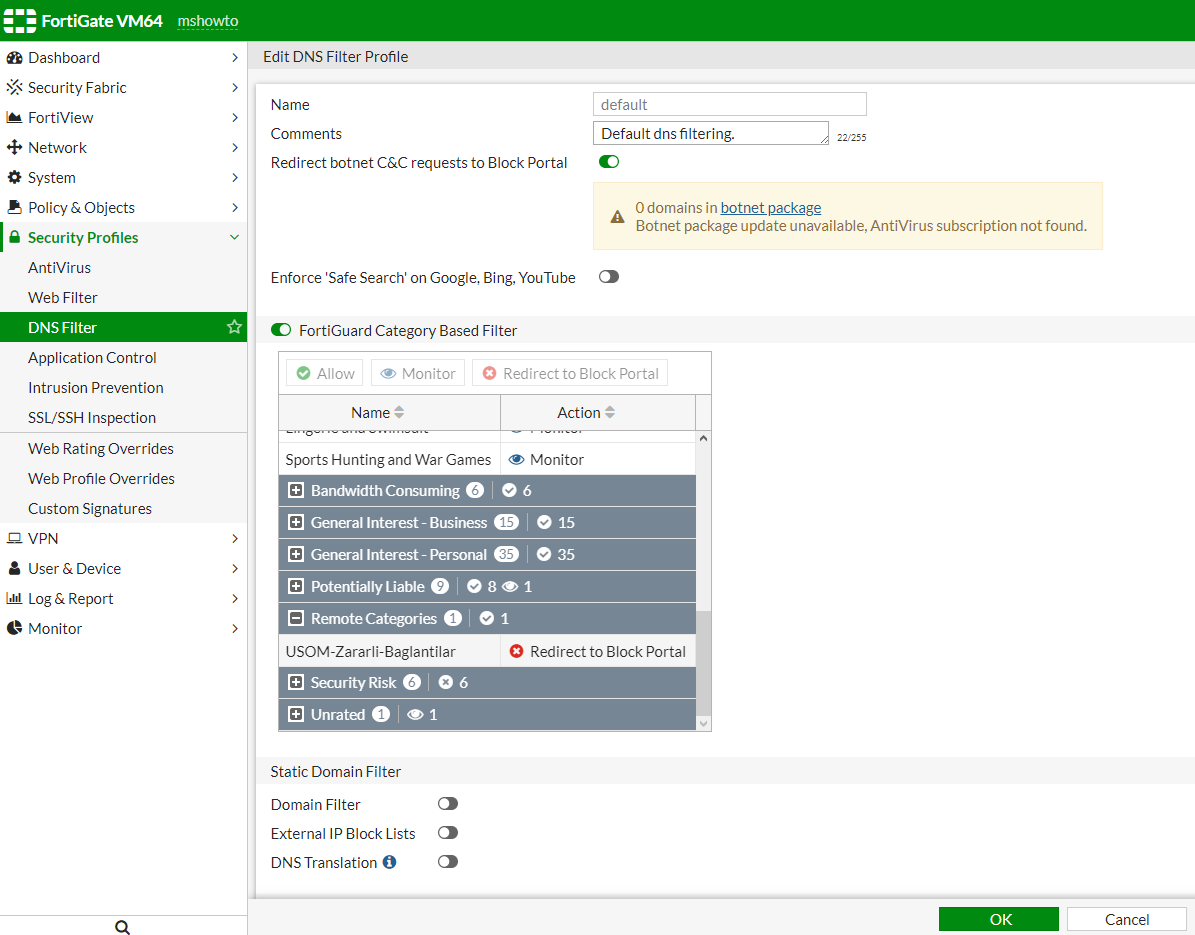Screen dimensions: 1195x935
Task: Click the FortiGate logo icon
Action: coord(20,21)
